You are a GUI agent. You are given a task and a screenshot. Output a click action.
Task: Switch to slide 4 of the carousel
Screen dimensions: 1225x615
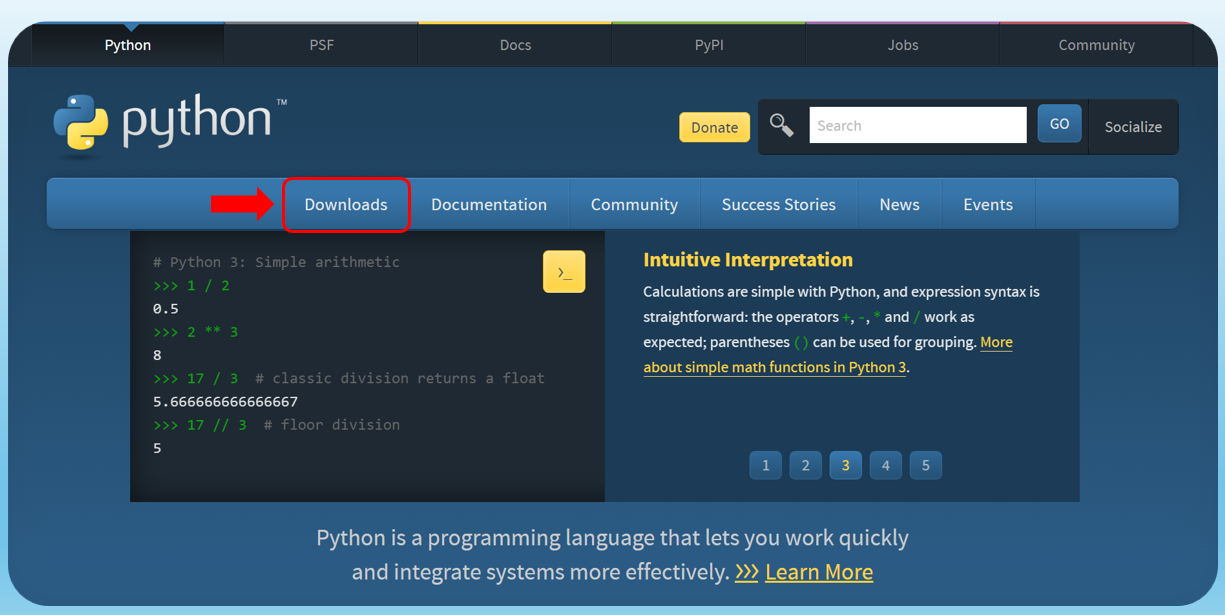pyautogui.click(x=886, y=465)
